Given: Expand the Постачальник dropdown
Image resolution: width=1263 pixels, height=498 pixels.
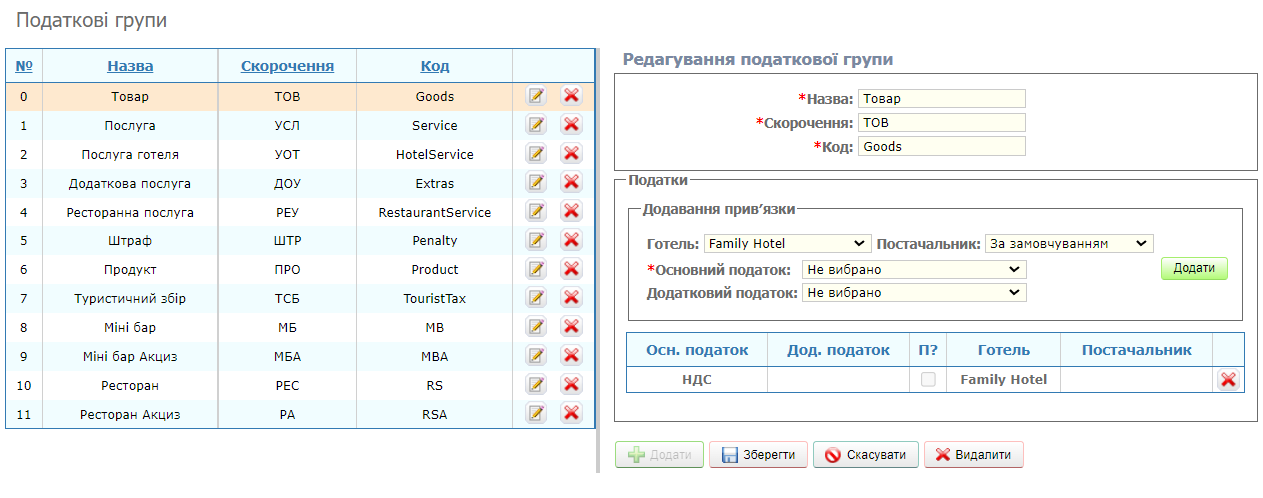Looking at the screenshot, I should point(1068,244).
